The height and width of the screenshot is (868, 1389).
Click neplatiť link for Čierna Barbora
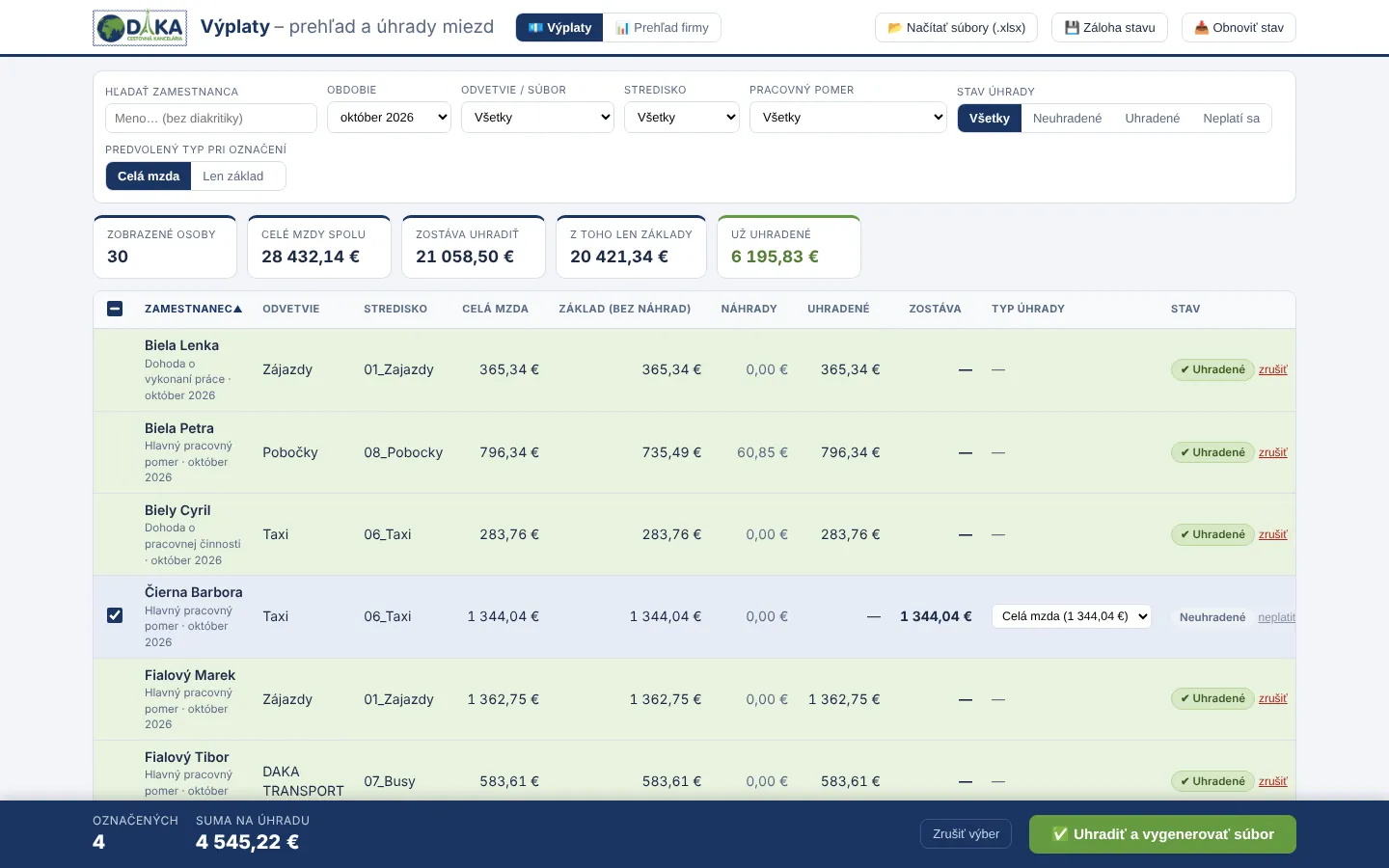(1276, 617)
